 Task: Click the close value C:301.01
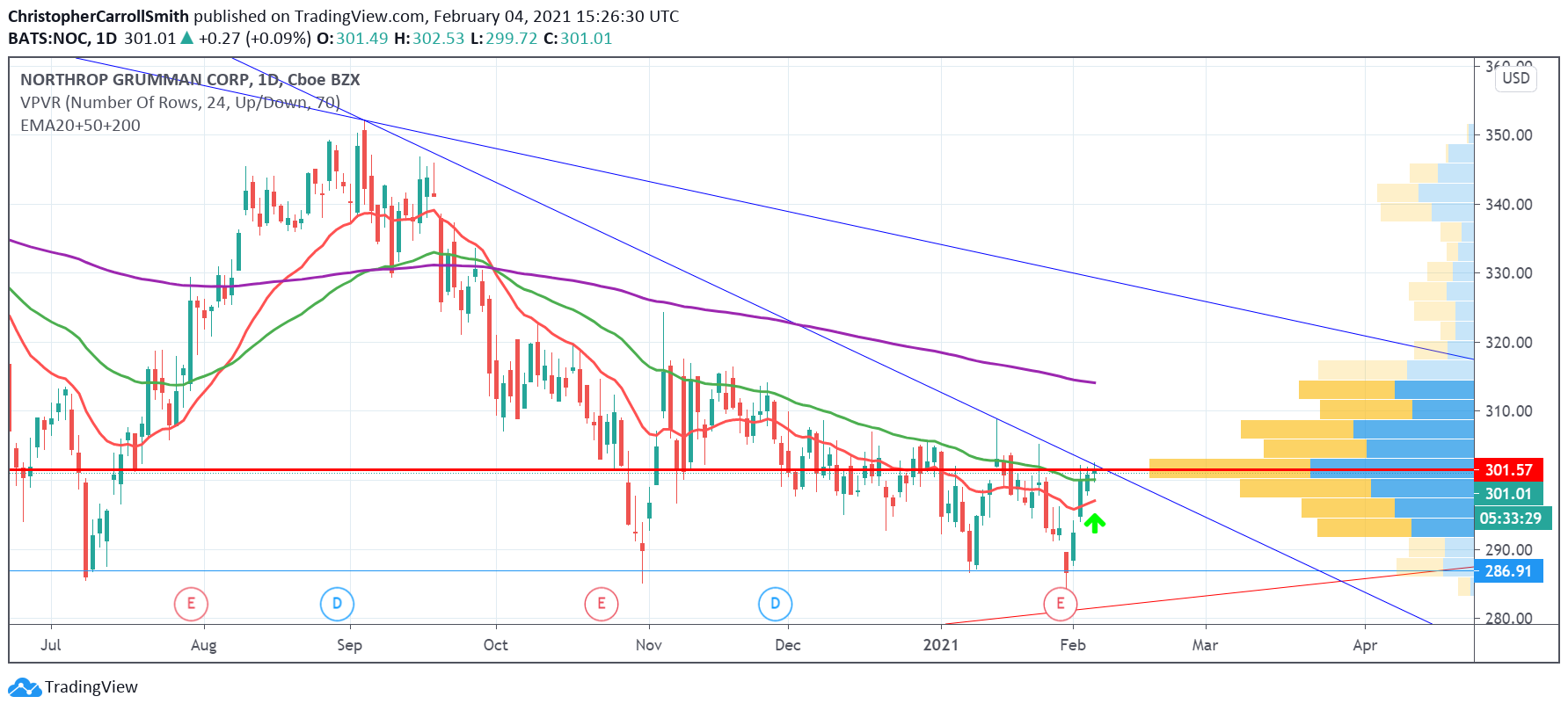[x=578, y=39]
